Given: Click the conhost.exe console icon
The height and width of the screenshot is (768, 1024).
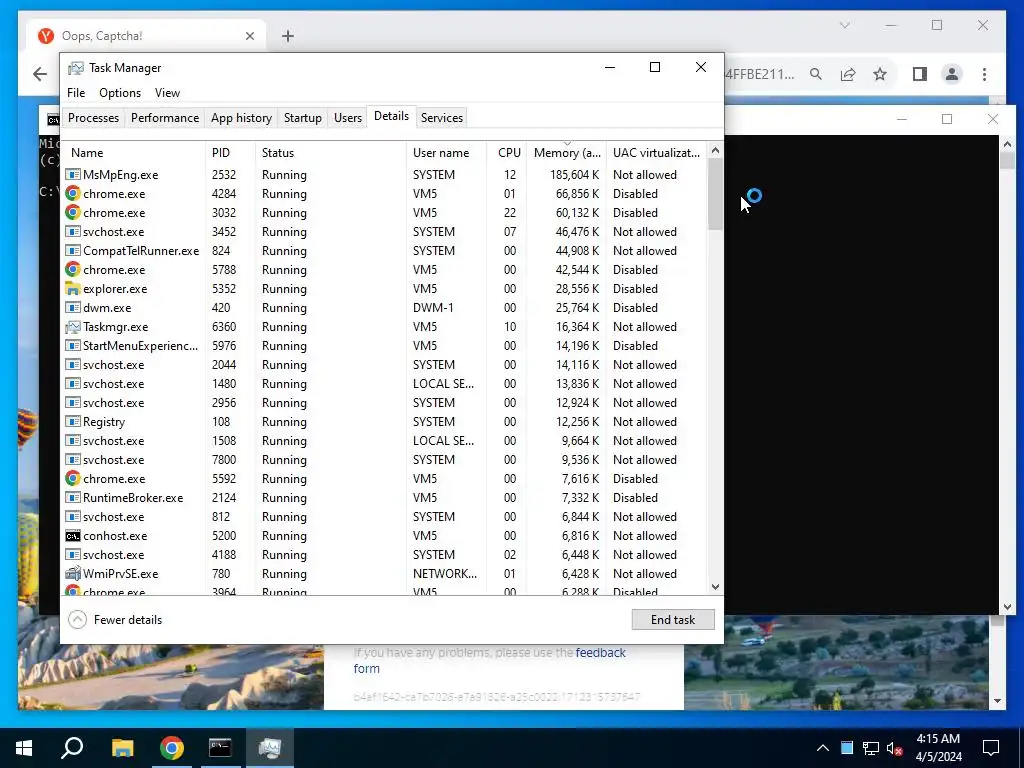Looking at the screenshot, I should [x=73, y=536].
